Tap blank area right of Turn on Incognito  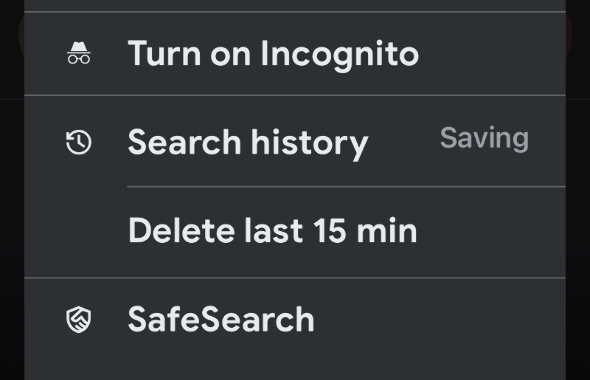click(x=492, y=54)
